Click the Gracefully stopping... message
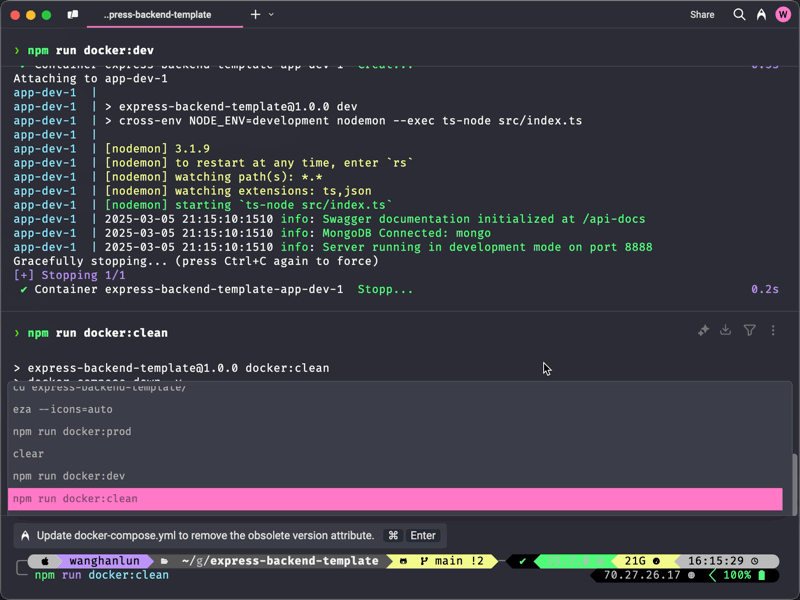 click(x=196, y=261)
